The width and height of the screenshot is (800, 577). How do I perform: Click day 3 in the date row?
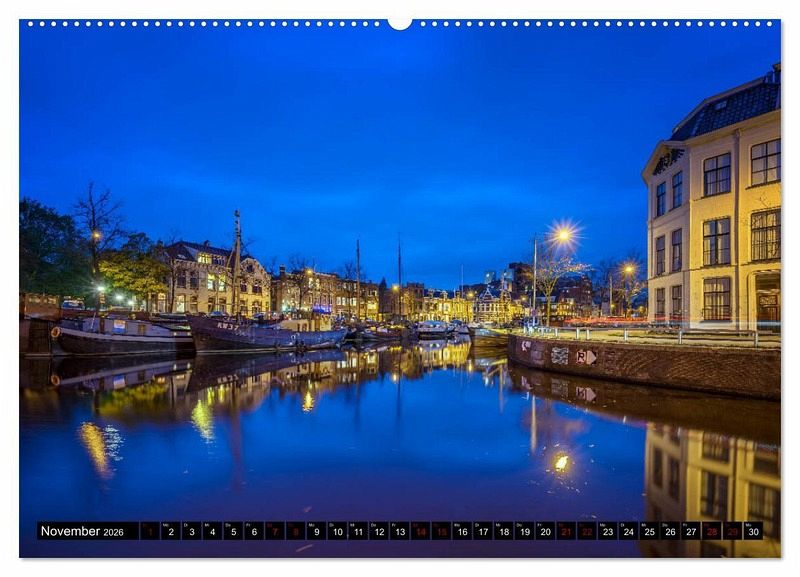coord(192,531)
